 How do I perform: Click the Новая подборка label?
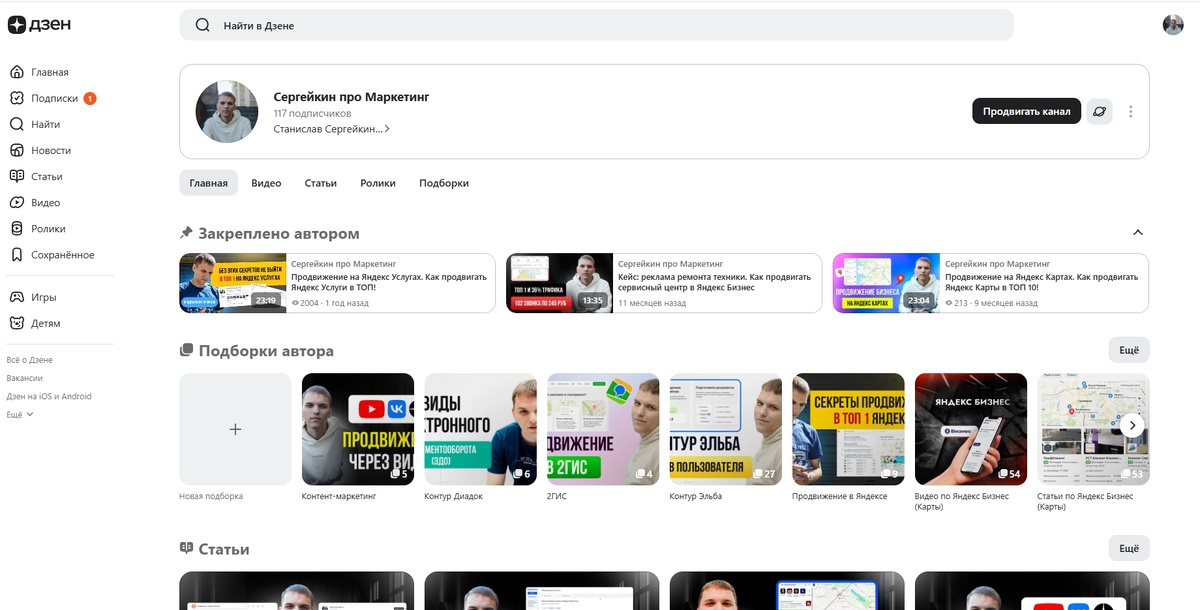point(211,496)
